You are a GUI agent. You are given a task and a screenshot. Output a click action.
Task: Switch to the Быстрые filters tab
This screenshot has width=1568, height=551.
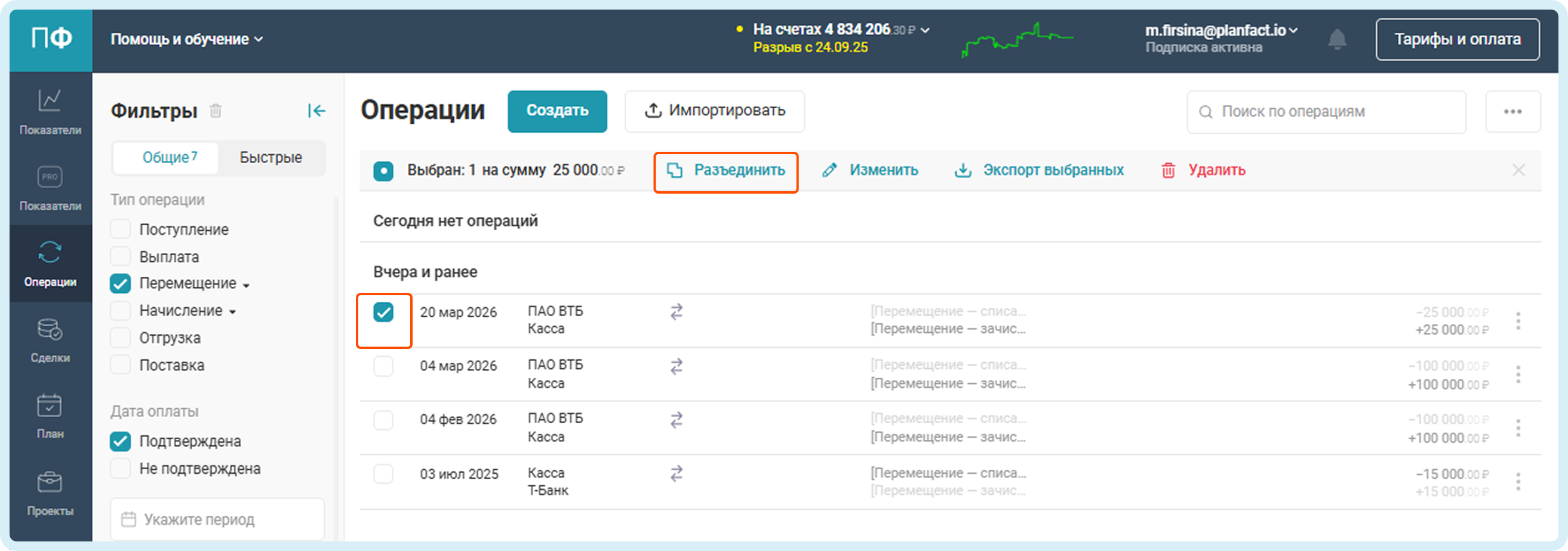pyautogui.click(x=270, y=158)
